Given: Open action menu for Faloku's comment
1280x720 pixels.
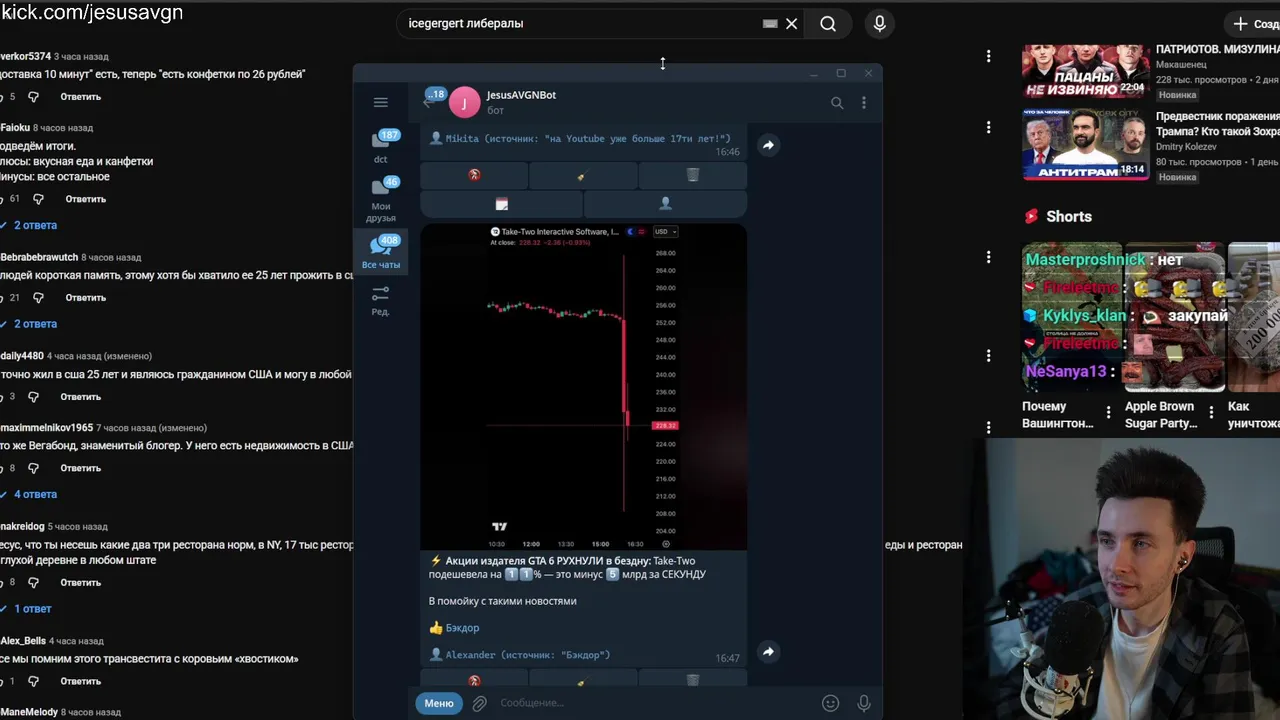Looking at the screenshot, I should coord(988,127).
